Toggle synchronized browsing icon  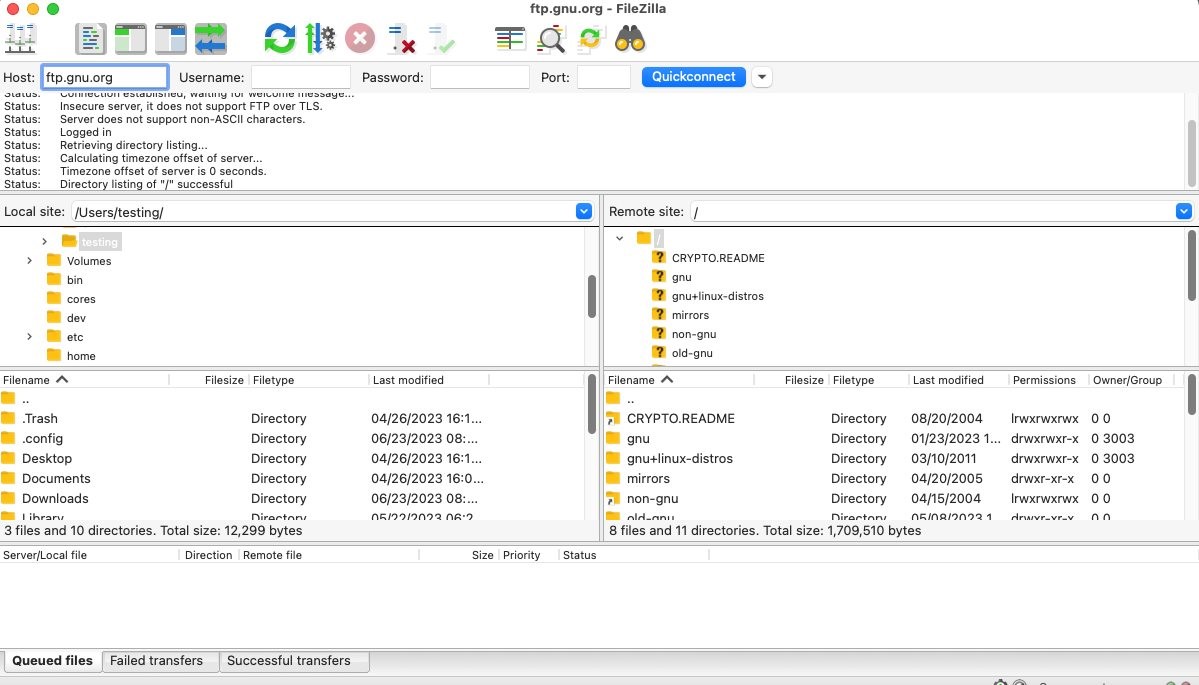click(590, 39)
